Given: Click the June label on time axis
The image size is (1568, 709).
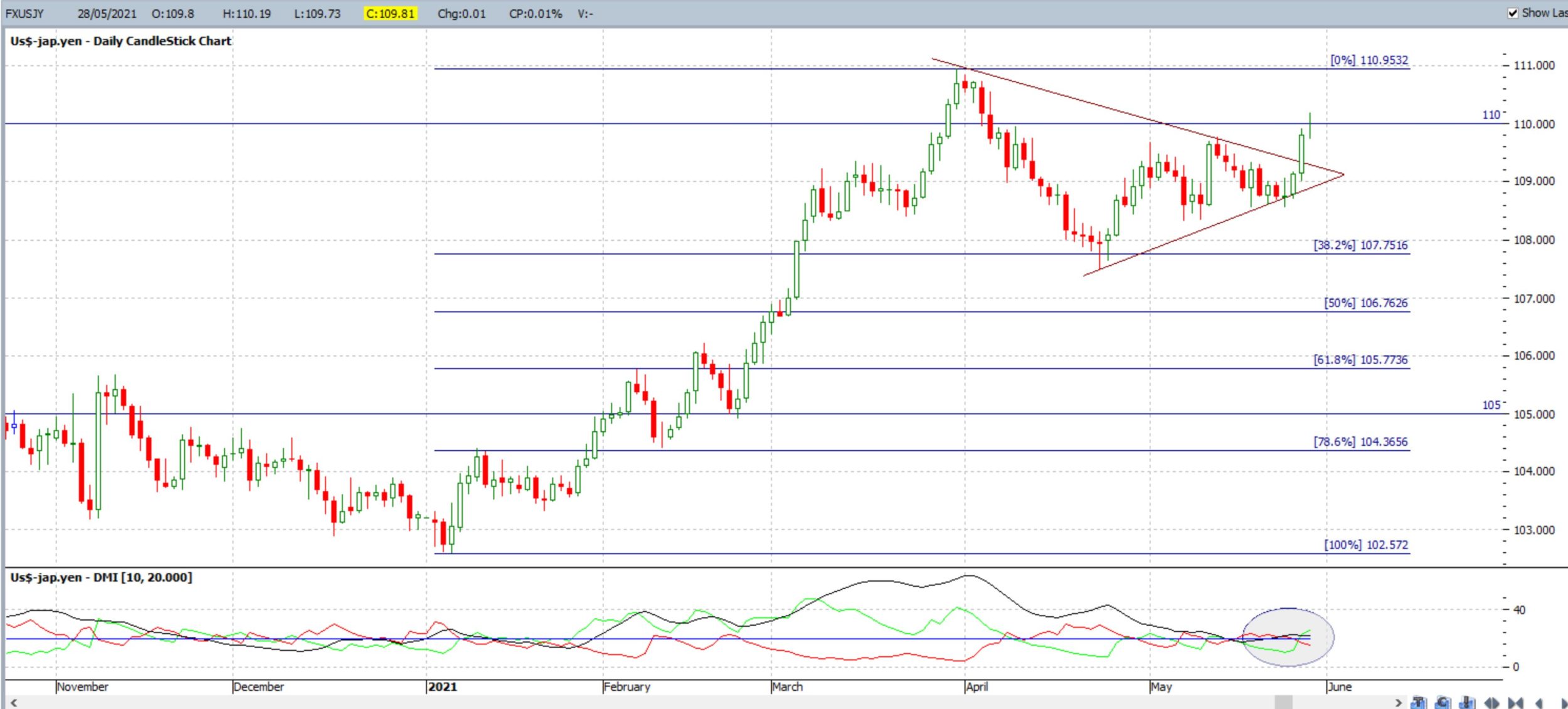Looking at the screenshot, I should 1340,687.
